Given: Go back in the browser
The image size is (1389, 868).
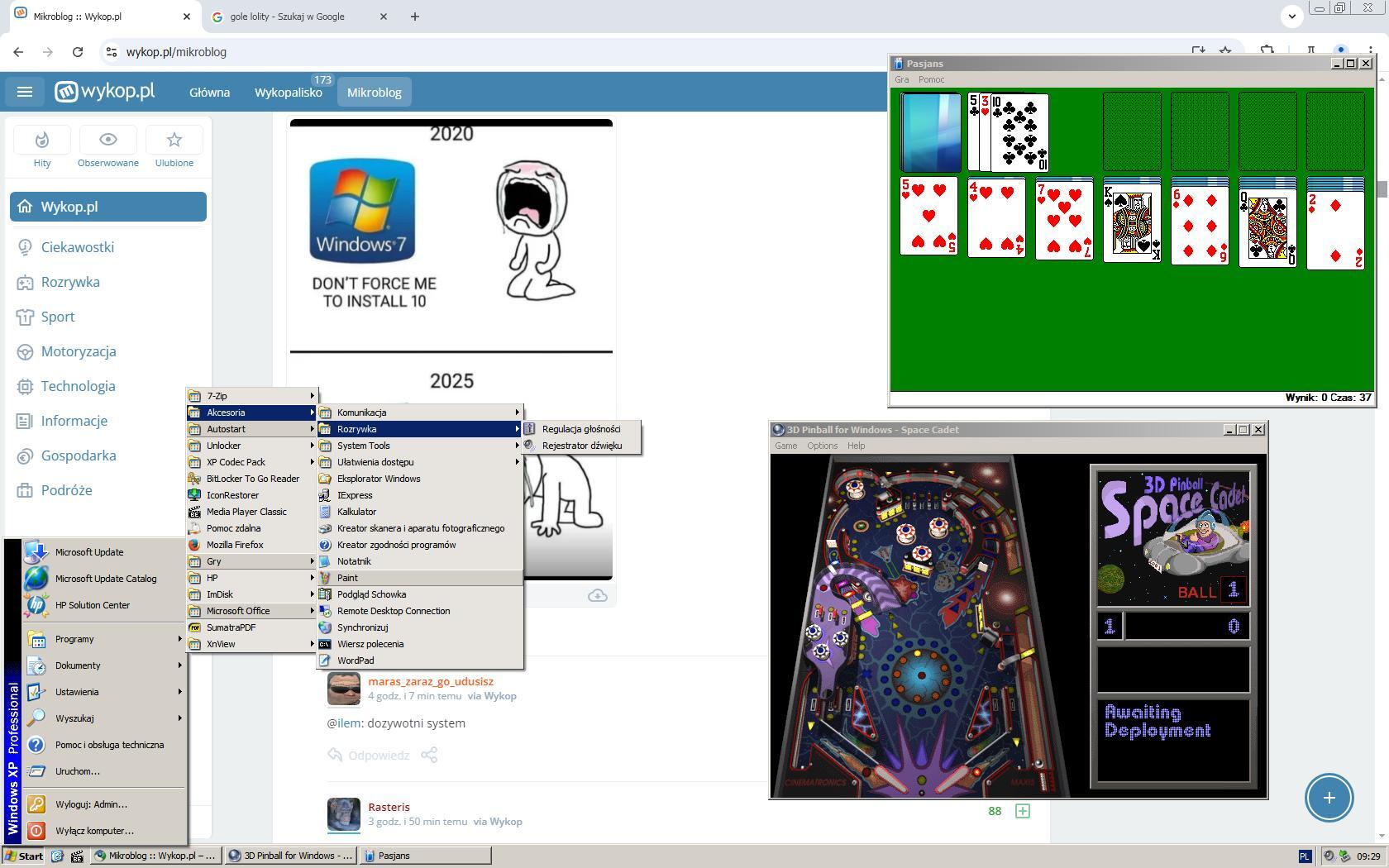Looking at the screenshot, I should [18, 51].
